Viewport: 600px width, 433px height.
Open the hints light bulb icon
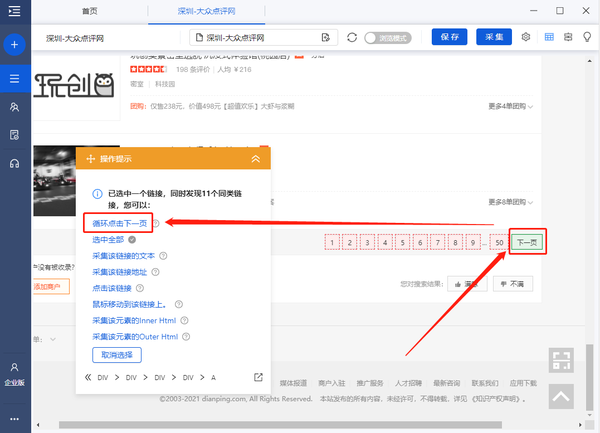(x=587, y=37)
